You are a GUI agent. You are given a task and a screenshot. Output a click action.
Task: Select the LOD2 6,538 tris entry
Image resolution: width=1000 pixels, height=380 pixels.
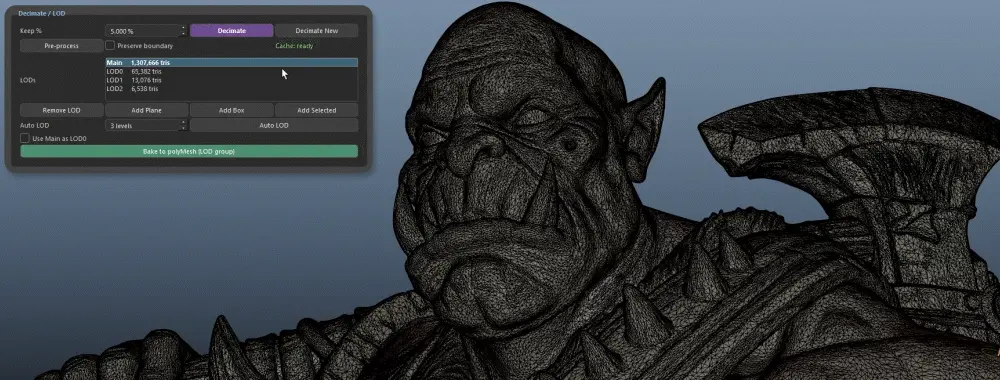click(232, 89)
